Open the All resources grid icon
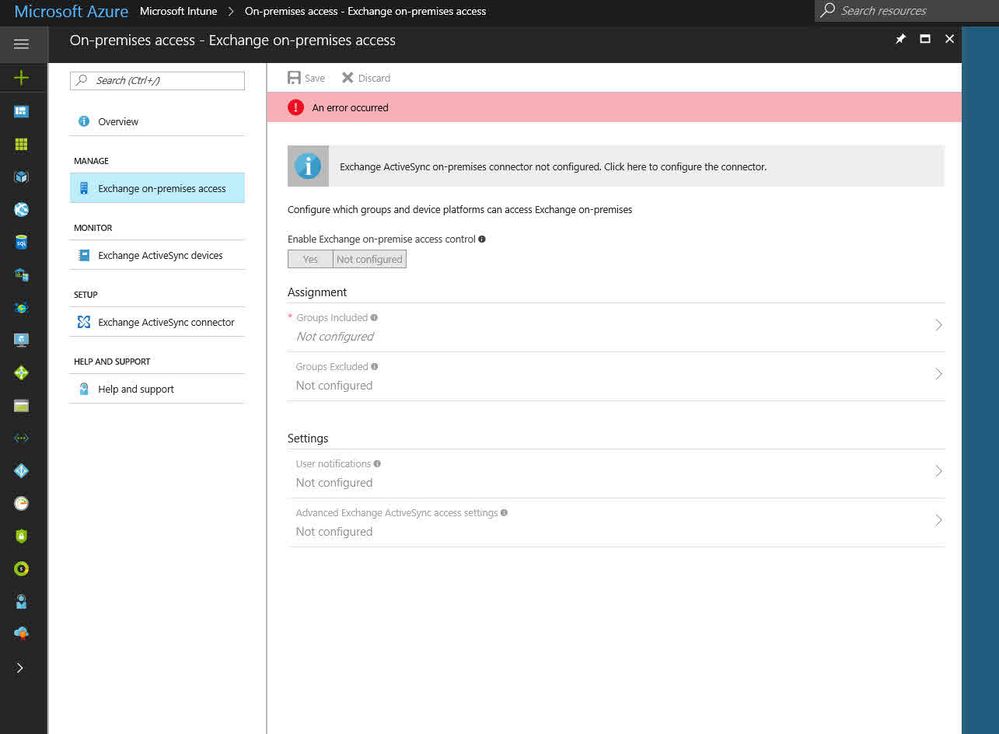 click(x=21, y=144)
